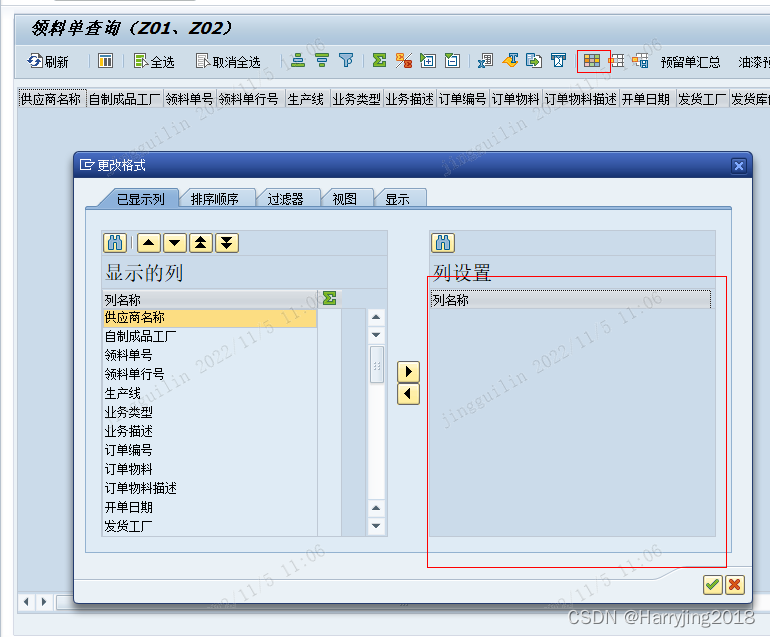Click the expand plus icon in toolbar
The width and height of the screenshot is (770, 637).
tap(428, 60)
